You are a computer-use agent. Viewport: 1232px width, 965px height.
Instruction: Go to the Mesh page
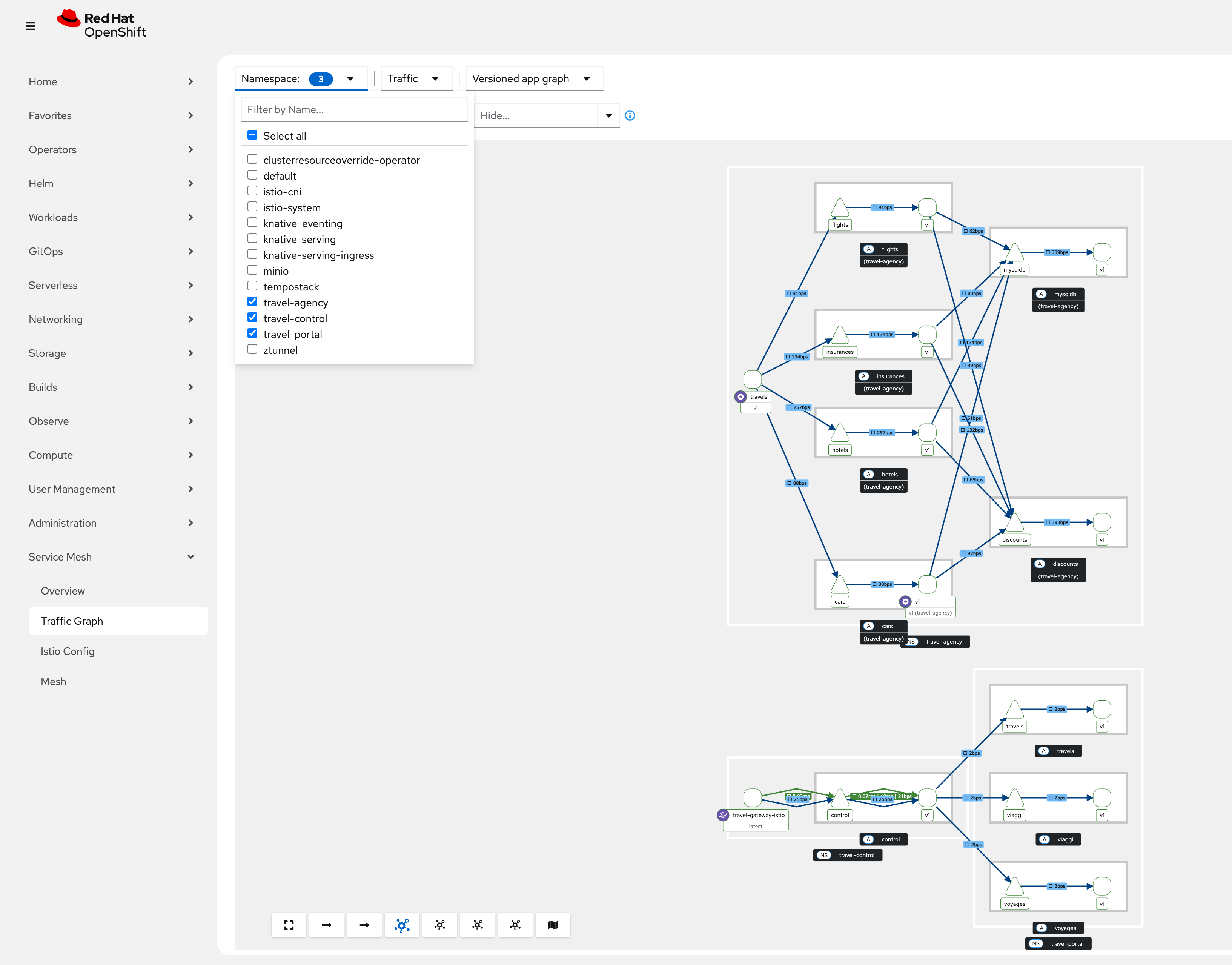pos(53,681)
